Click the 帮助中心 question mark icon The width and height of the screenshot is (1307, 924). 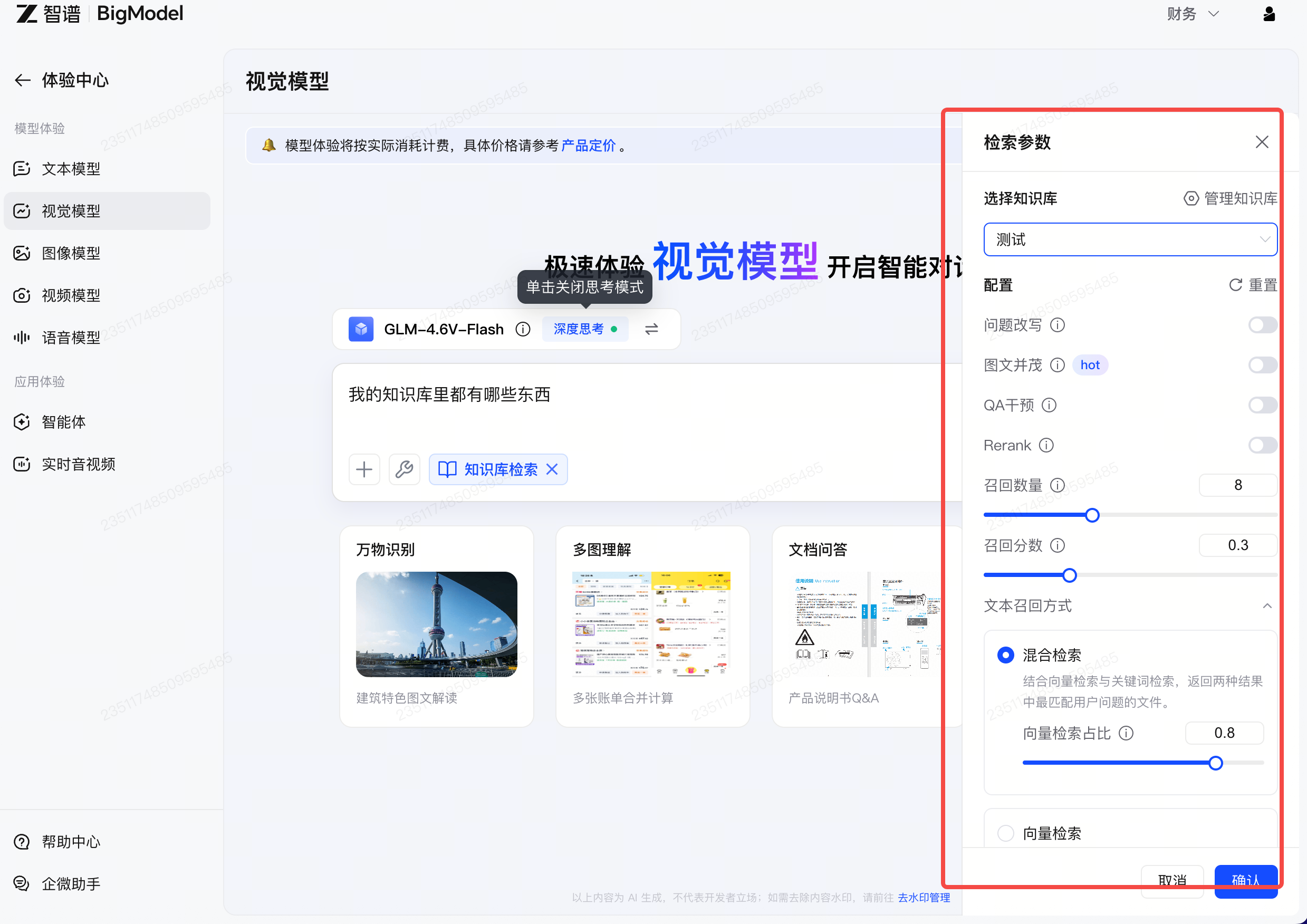click(x=22, y=841)
